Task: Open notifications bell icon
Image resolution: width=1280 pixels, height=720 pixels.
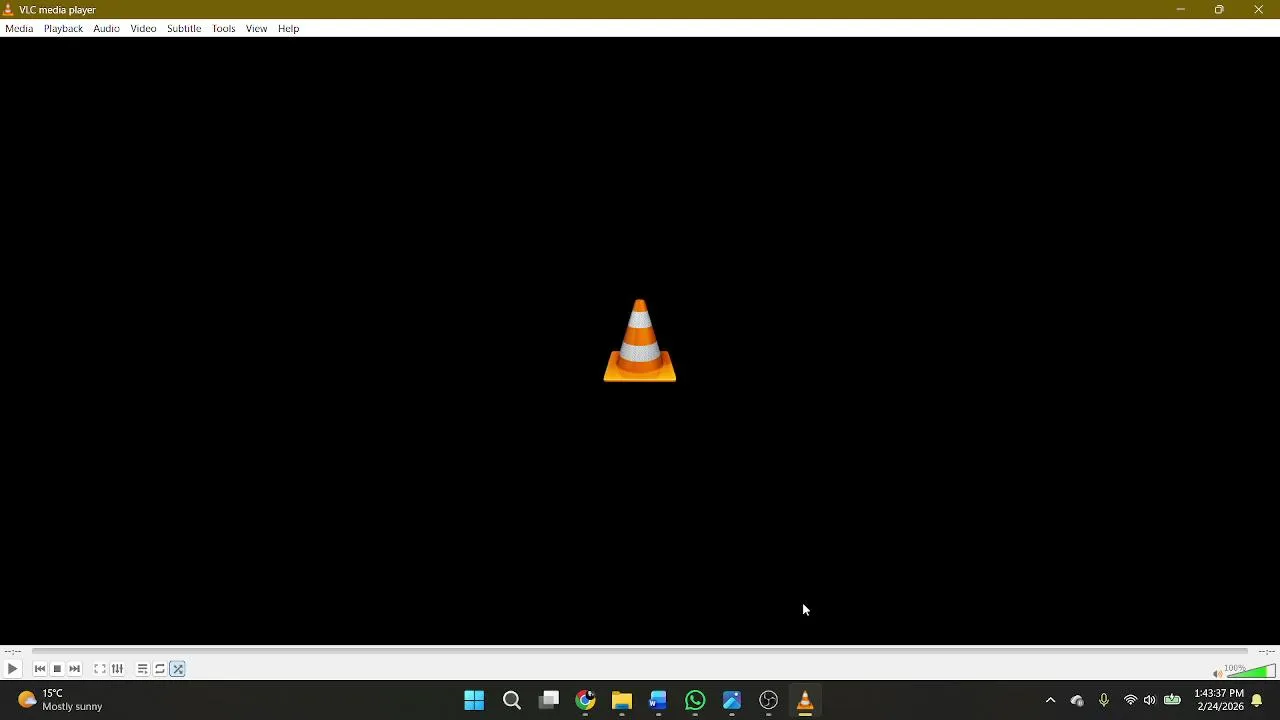Action: 1257,701
